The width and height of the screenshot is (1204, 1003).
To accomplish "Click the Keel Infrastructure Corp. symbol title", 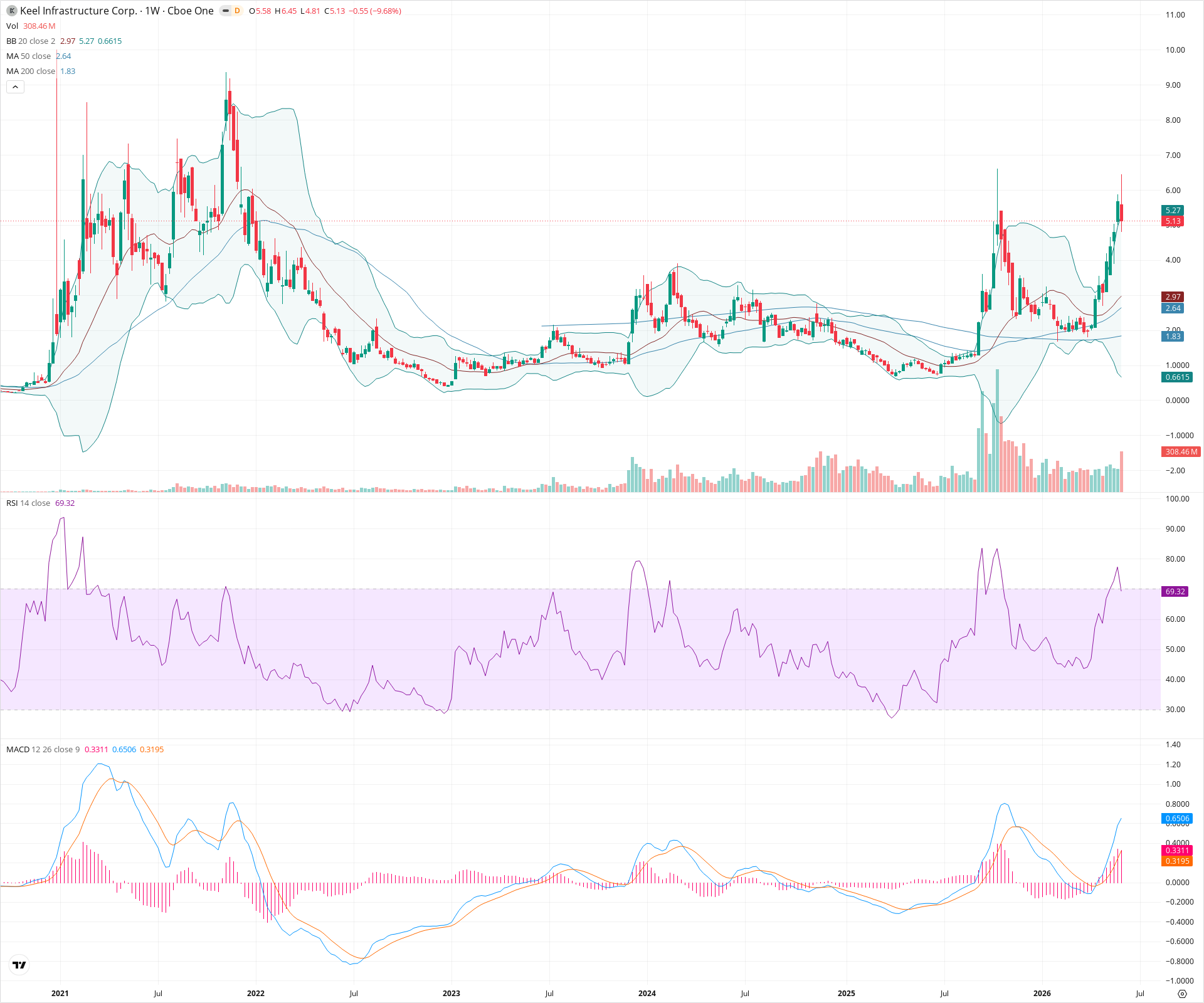I will pos(78,11).
